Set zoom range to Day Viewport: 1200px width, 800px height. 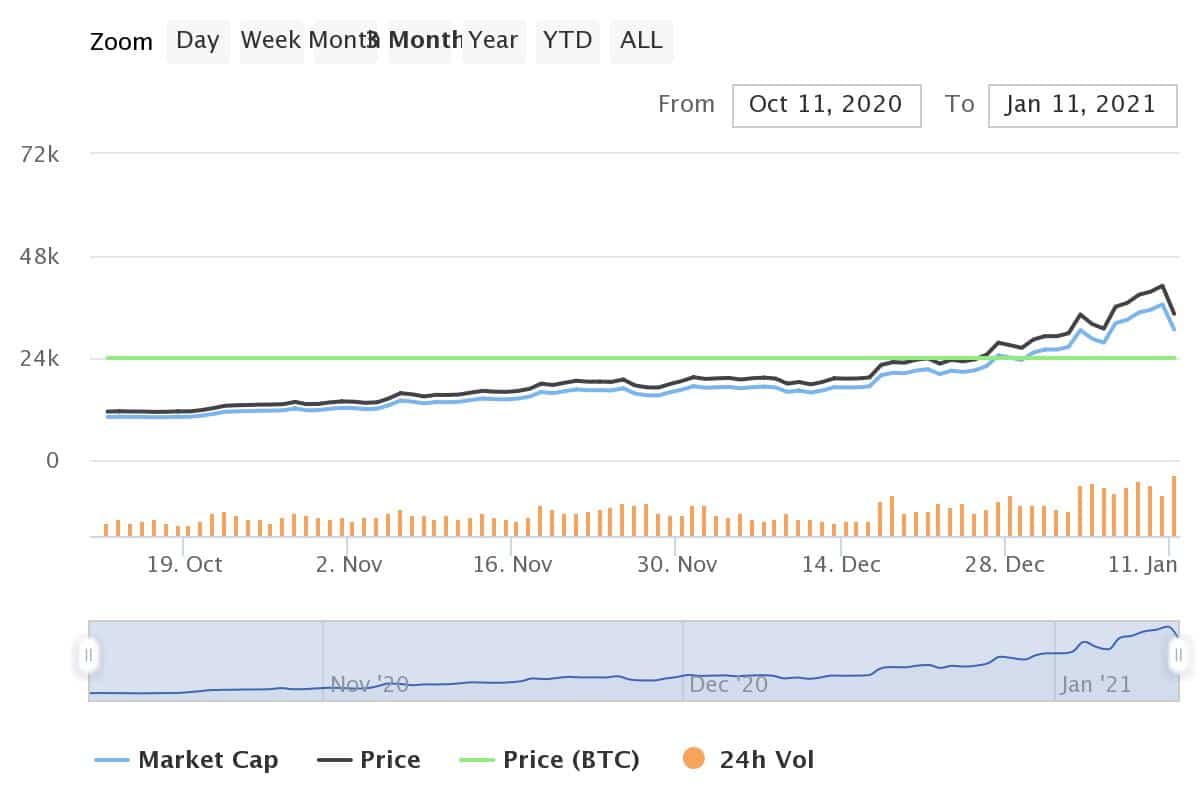pos(197,41)
